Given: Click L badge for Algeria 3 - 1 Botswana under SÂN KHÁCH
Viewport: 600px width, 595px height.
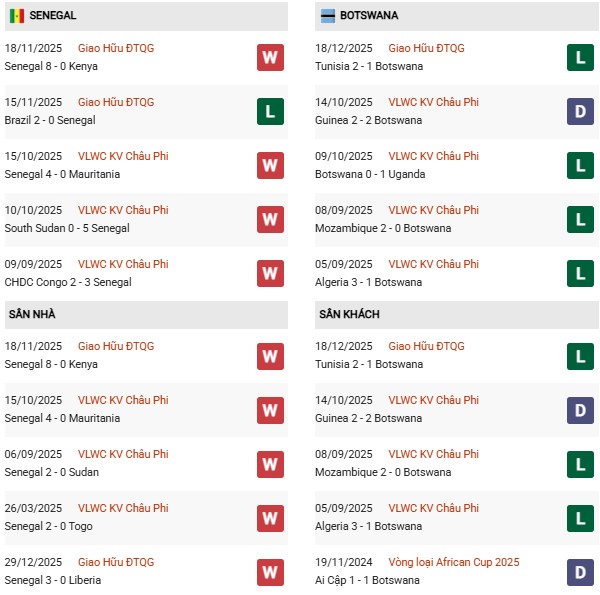Looking at the screenshot, I should click(x=580, y=517).
